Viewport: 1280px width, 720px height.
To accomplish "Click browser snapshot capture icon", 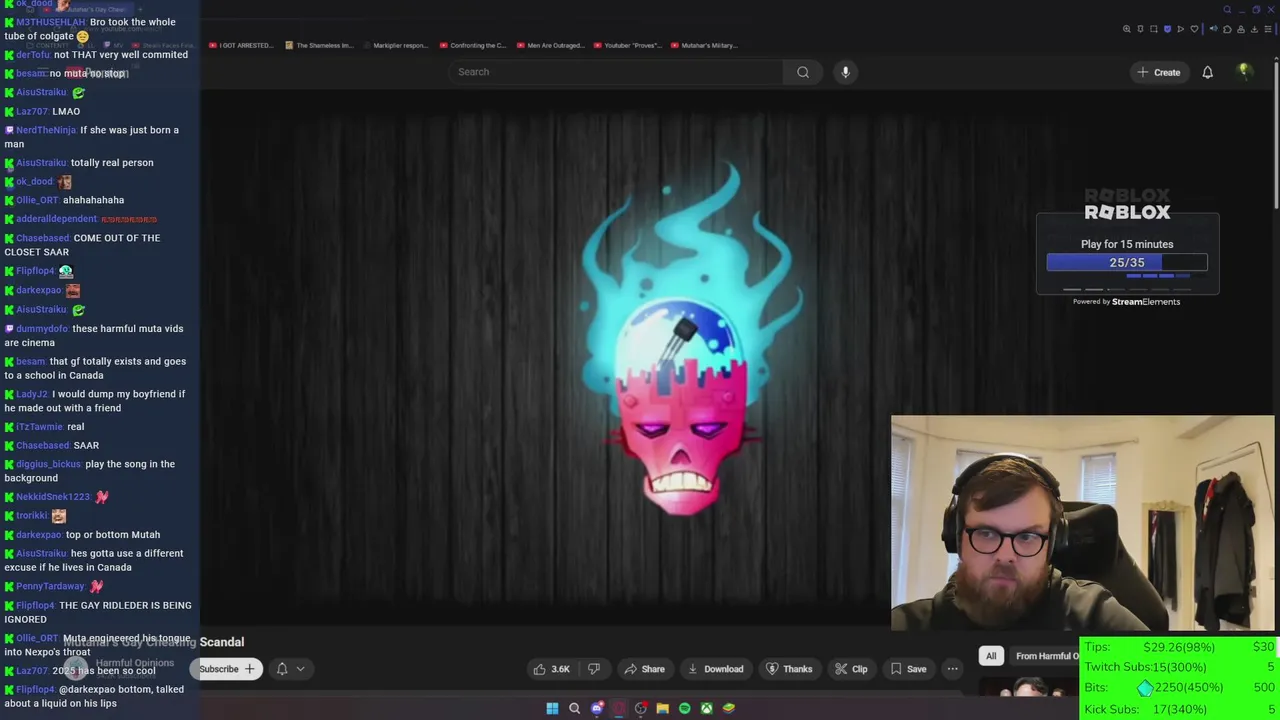I will point(1154,29).
